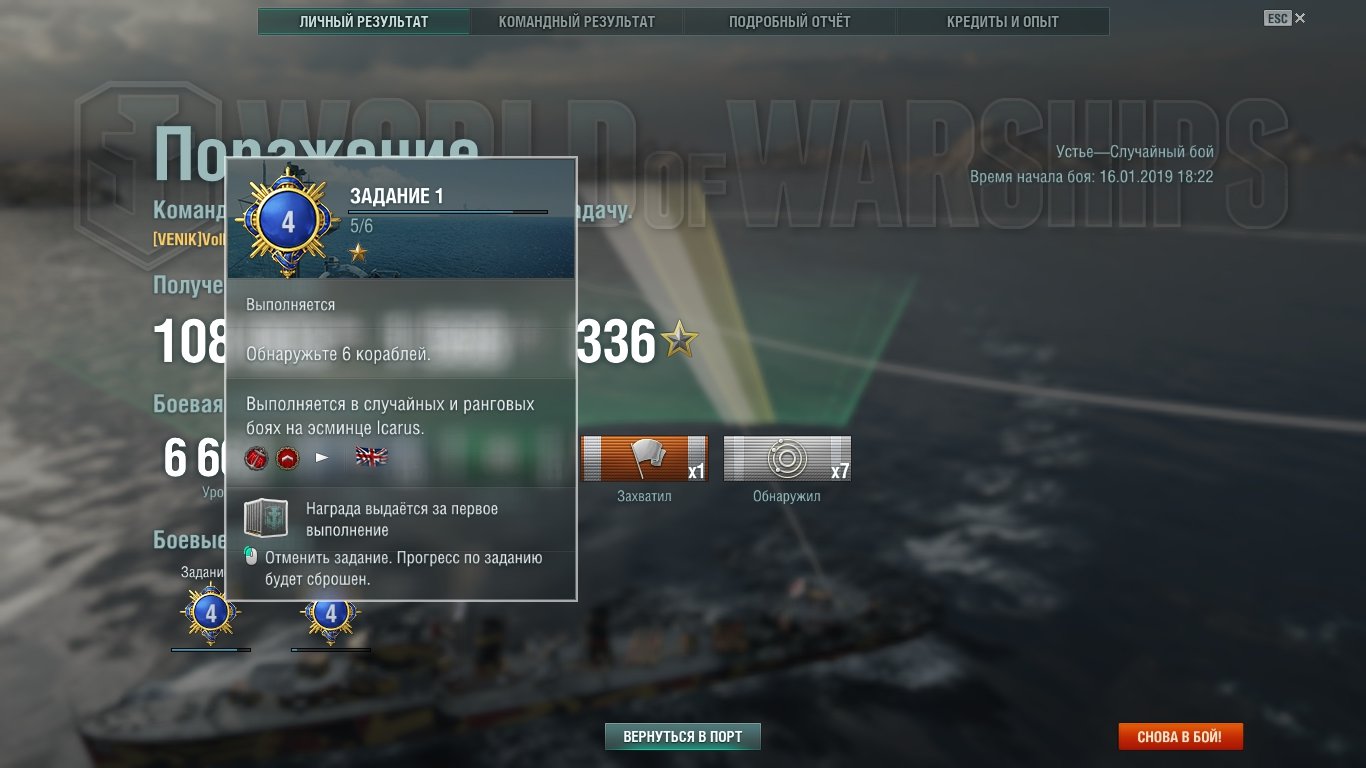This screenshot has width=1366, height=768.
Task: Click the ЗАДАНИЕ 1 progress bar showing 5/6
Action: click(448, 212)
